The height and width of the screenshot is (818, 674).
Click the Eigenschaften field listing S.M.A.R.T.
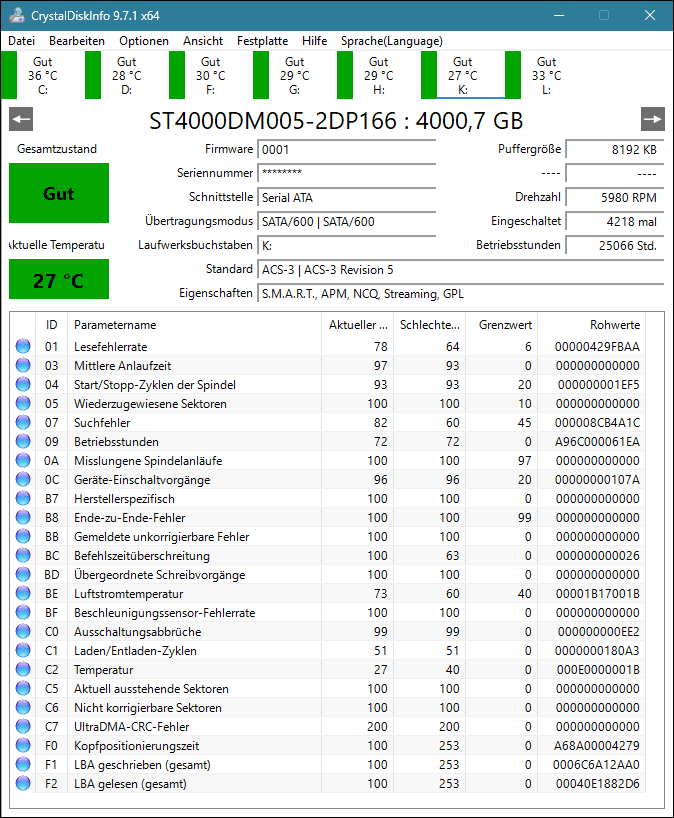(x=461, y=293)
